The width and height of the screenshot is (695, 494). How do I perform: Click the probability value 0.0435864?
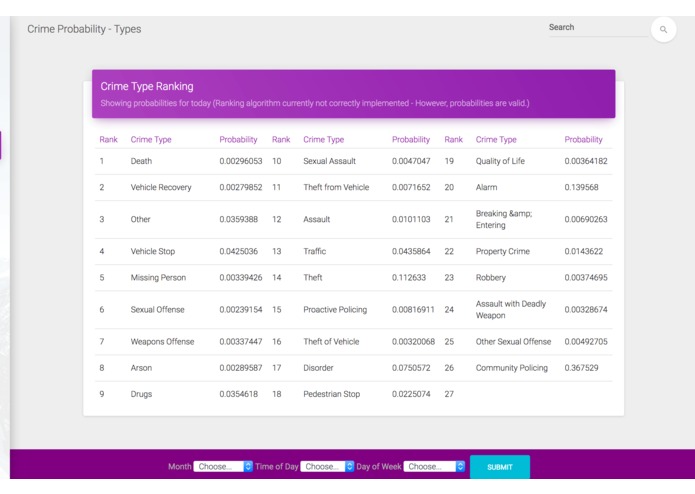pos(411,251)
